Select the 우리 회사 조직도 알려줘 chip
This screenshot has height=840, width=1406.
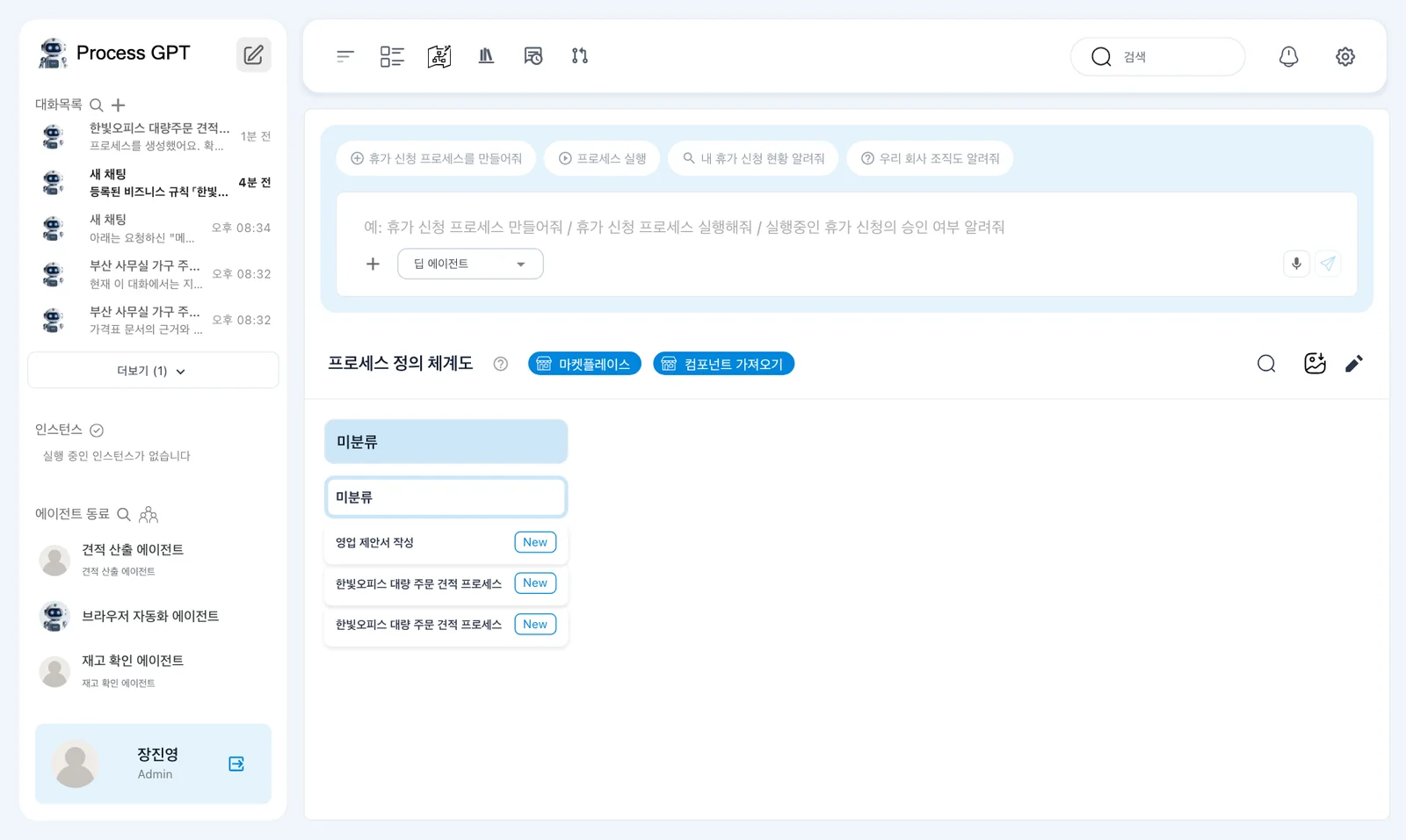pos(930,158)
